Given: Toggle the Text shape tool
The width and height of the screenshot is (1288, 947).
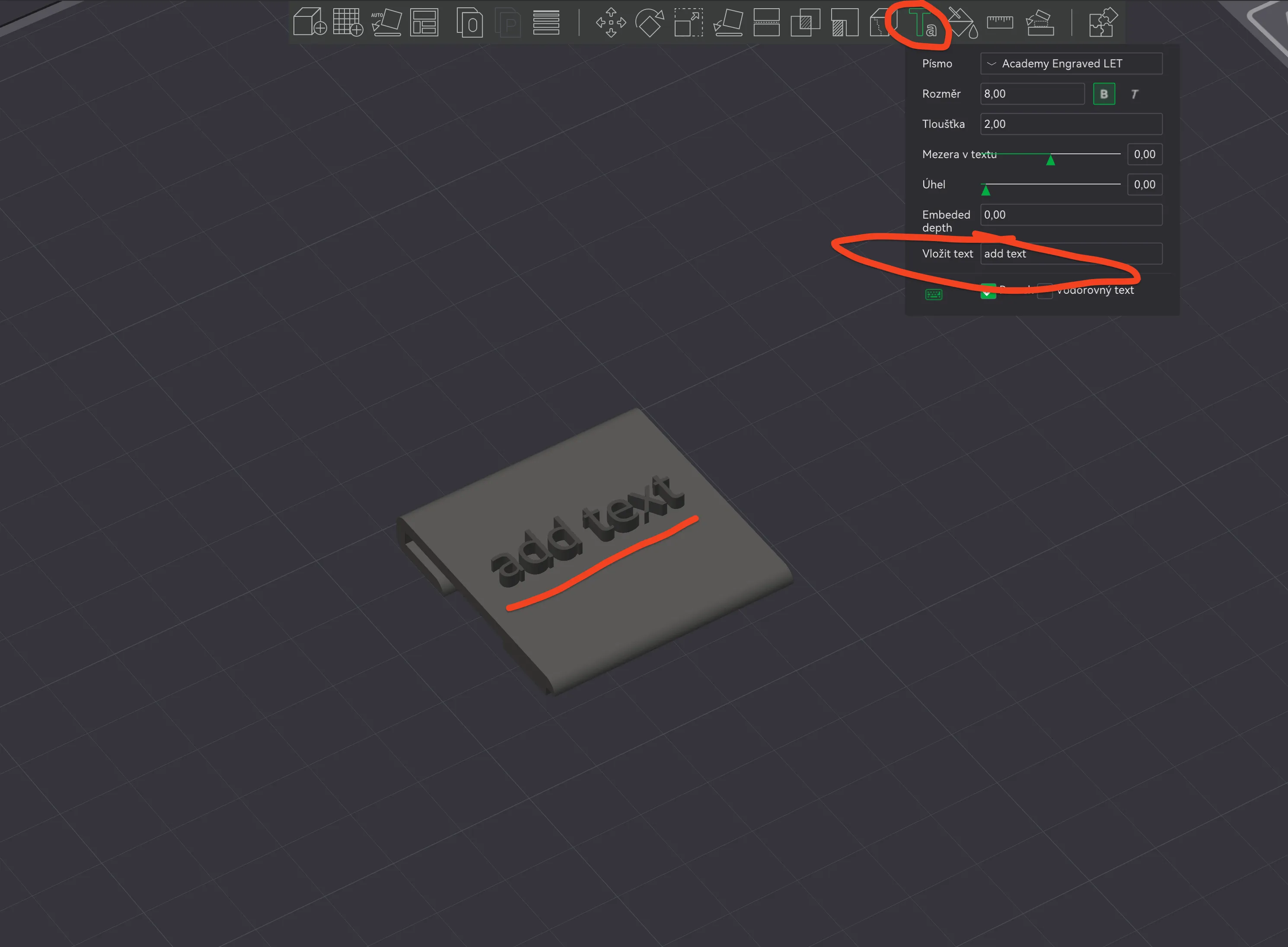Looking at the screenshot, I should (x=923, y=23).
